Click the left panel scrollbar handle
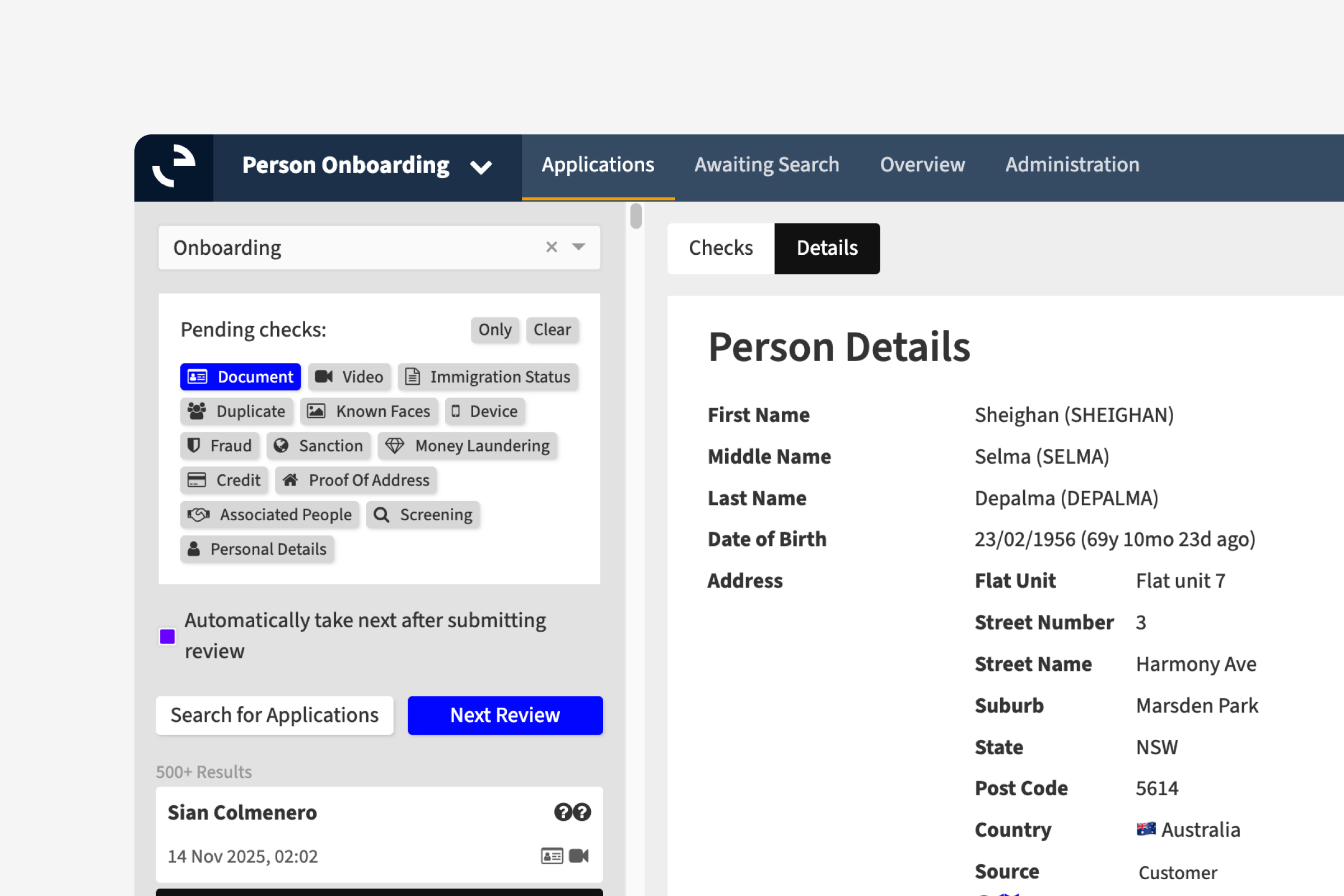Screen dimensions: 1344x896 pos(636,216)
